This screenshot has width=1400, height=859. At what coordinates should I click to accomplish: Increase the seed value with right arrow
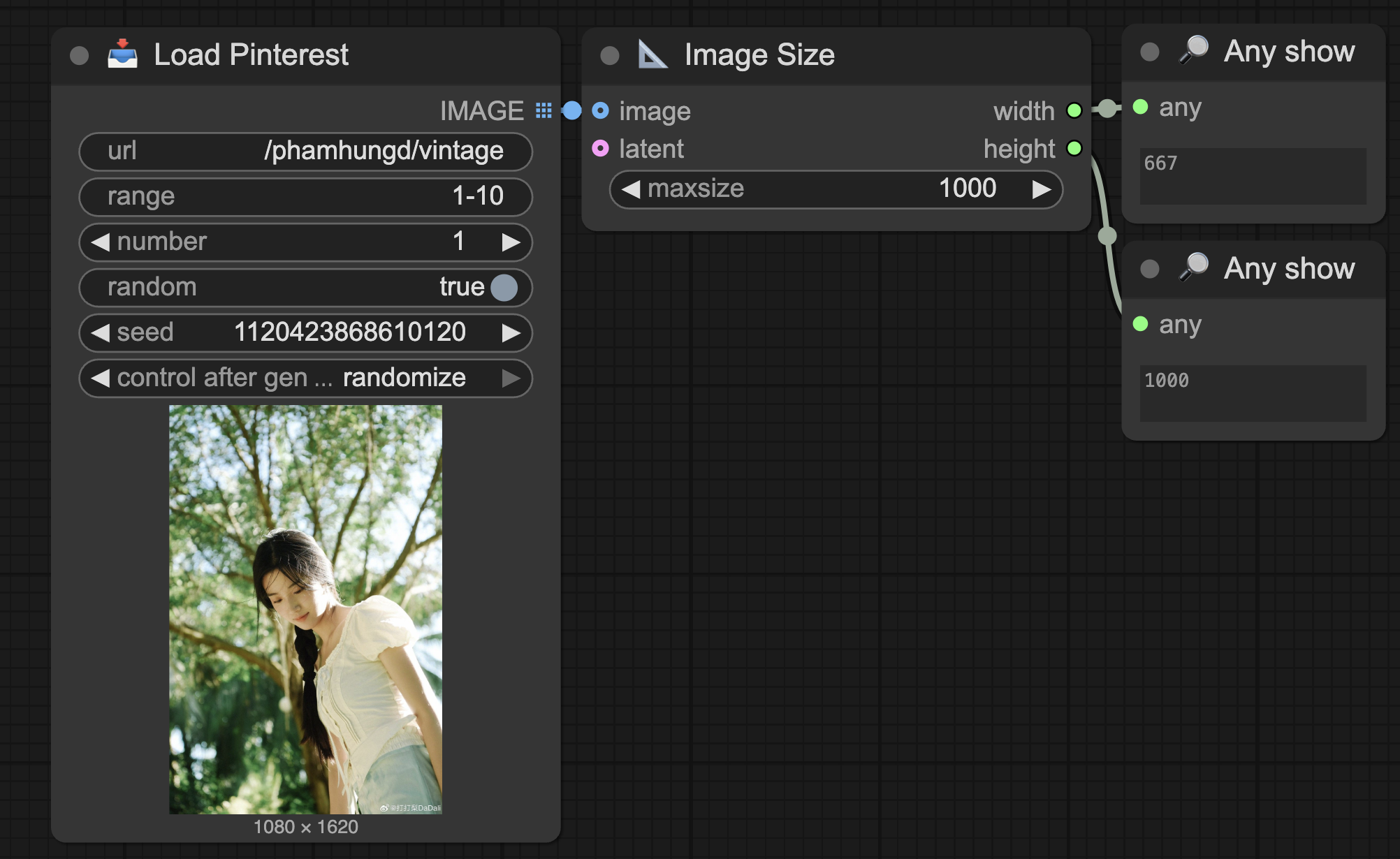pos(511,333)
